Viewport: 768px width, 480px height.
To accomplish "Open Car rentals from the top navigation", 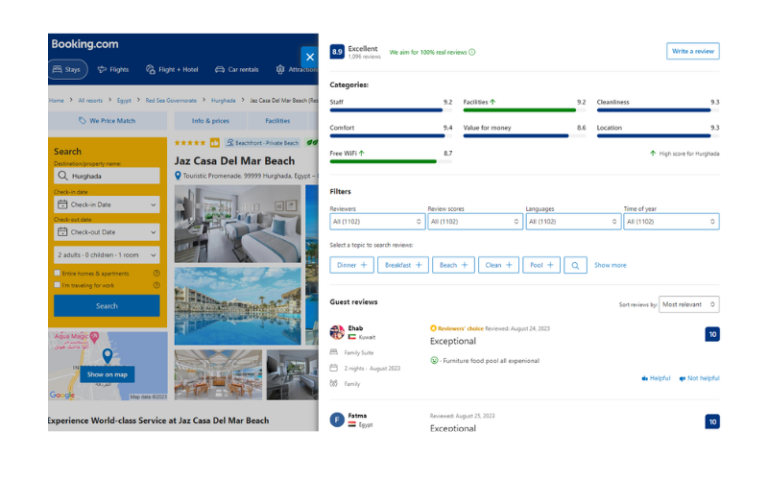I will (x=236, y=70).
